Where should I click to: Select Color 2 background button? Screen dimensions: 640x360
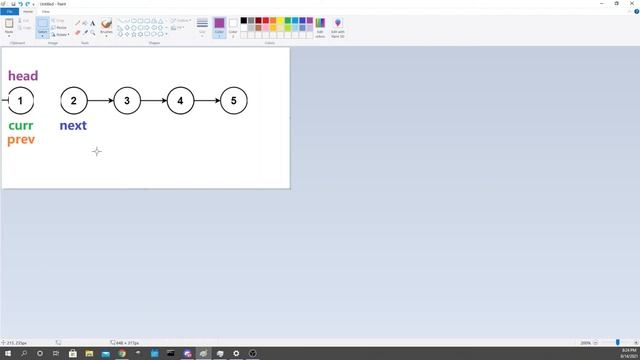[233, 28]
